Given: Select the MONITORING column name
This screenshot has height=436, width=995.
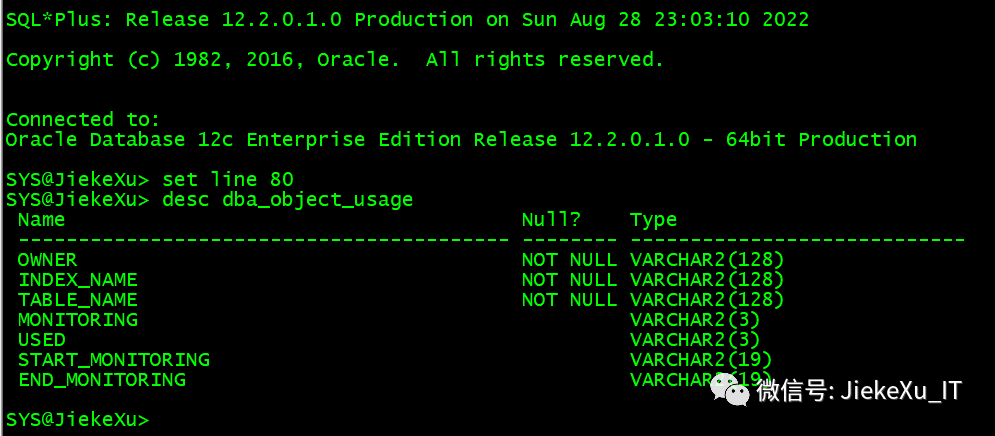Looking at the screenshot, I should (x=77, y=320).
